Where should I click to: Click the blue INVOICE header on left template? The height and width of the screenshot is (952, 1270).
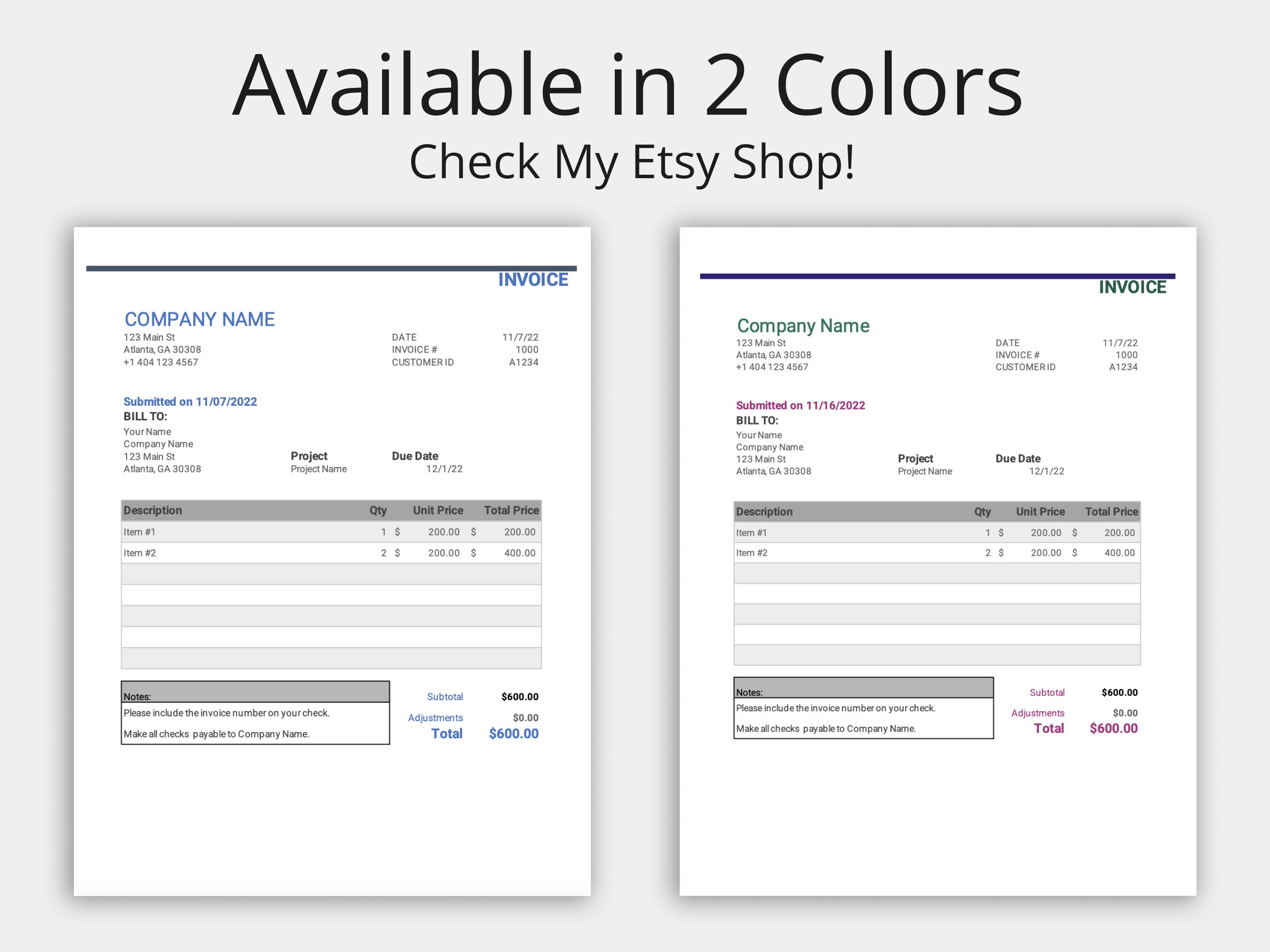(x=533, y=279)
